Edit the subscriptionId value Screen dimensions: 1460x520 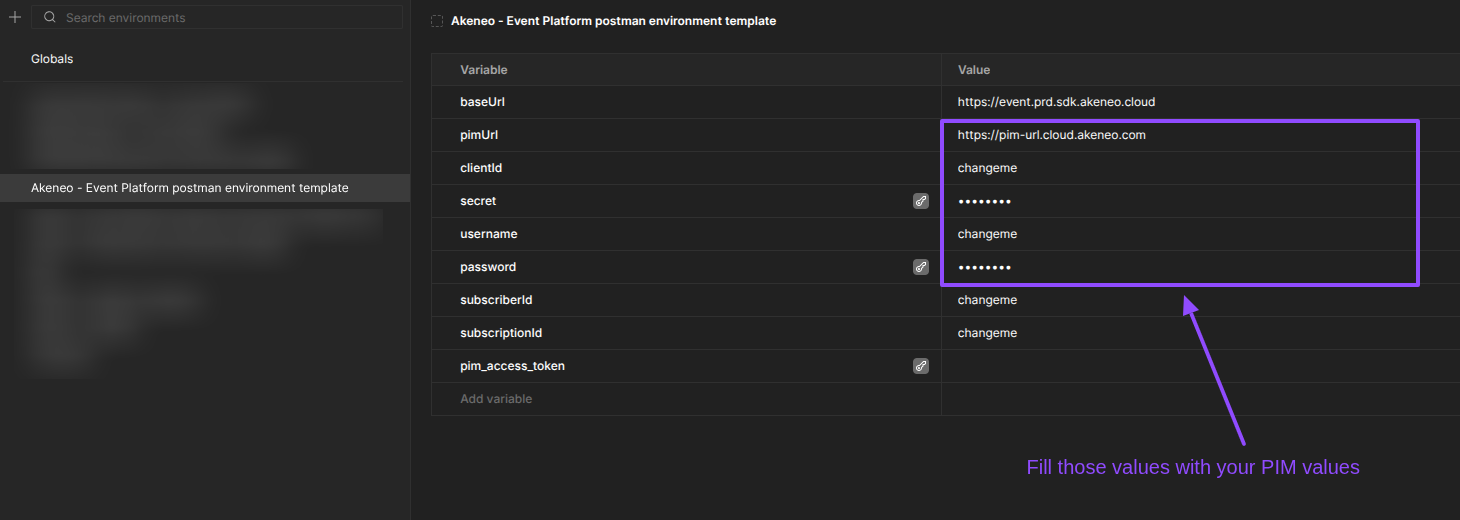tap(987, 333)
